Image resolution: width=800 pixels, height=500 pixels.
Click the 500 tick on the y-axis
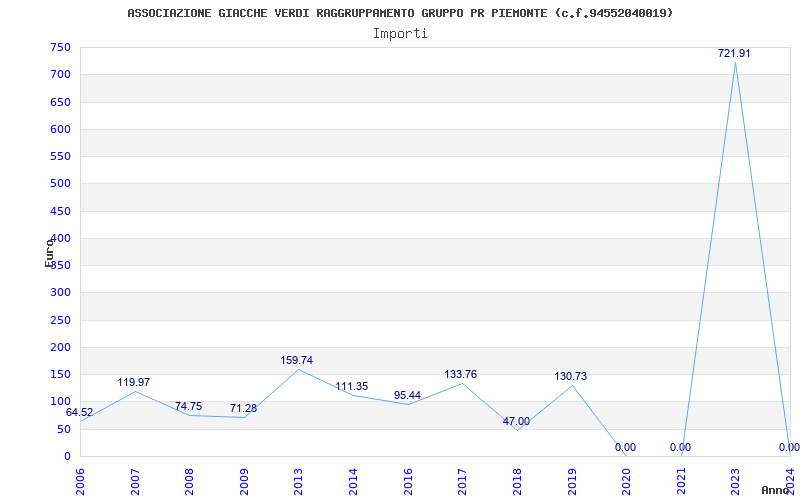click(61, 184)
